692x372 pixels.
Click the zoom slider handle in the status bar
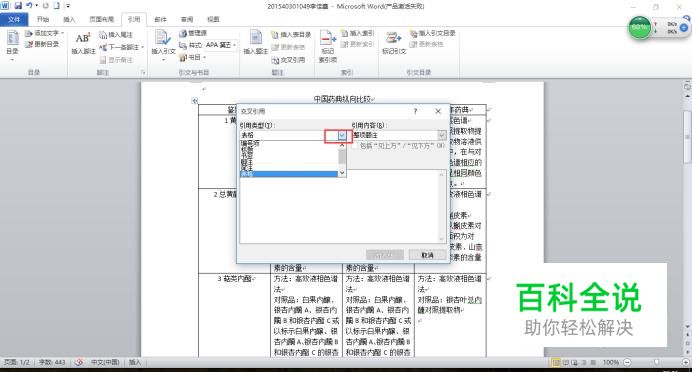coord(656,362)
